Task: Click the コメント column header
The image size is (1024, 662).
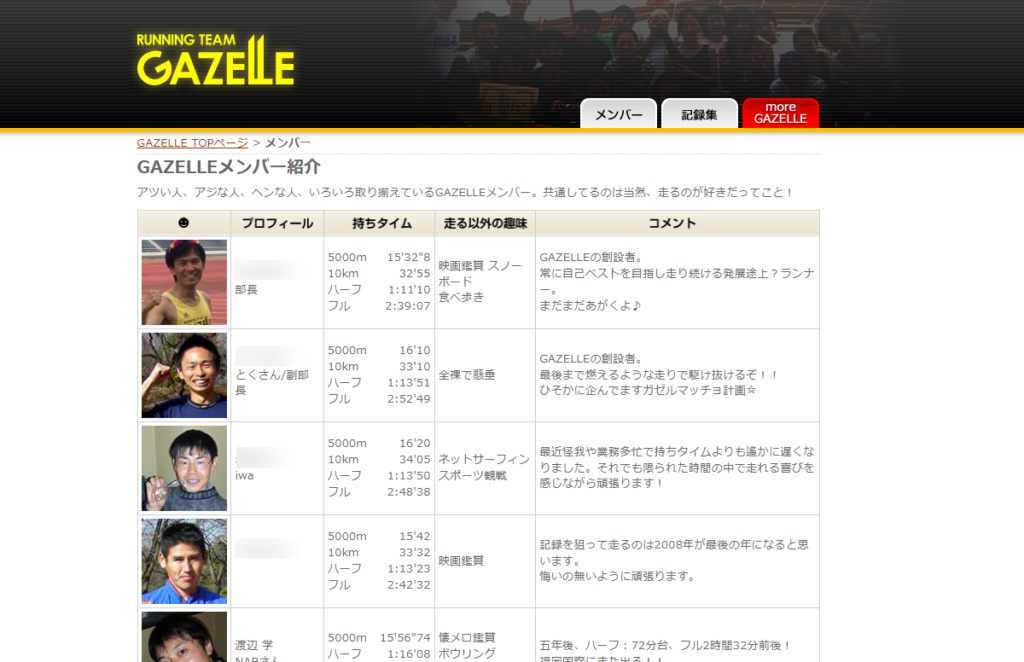Action: (x=672, y=223)
